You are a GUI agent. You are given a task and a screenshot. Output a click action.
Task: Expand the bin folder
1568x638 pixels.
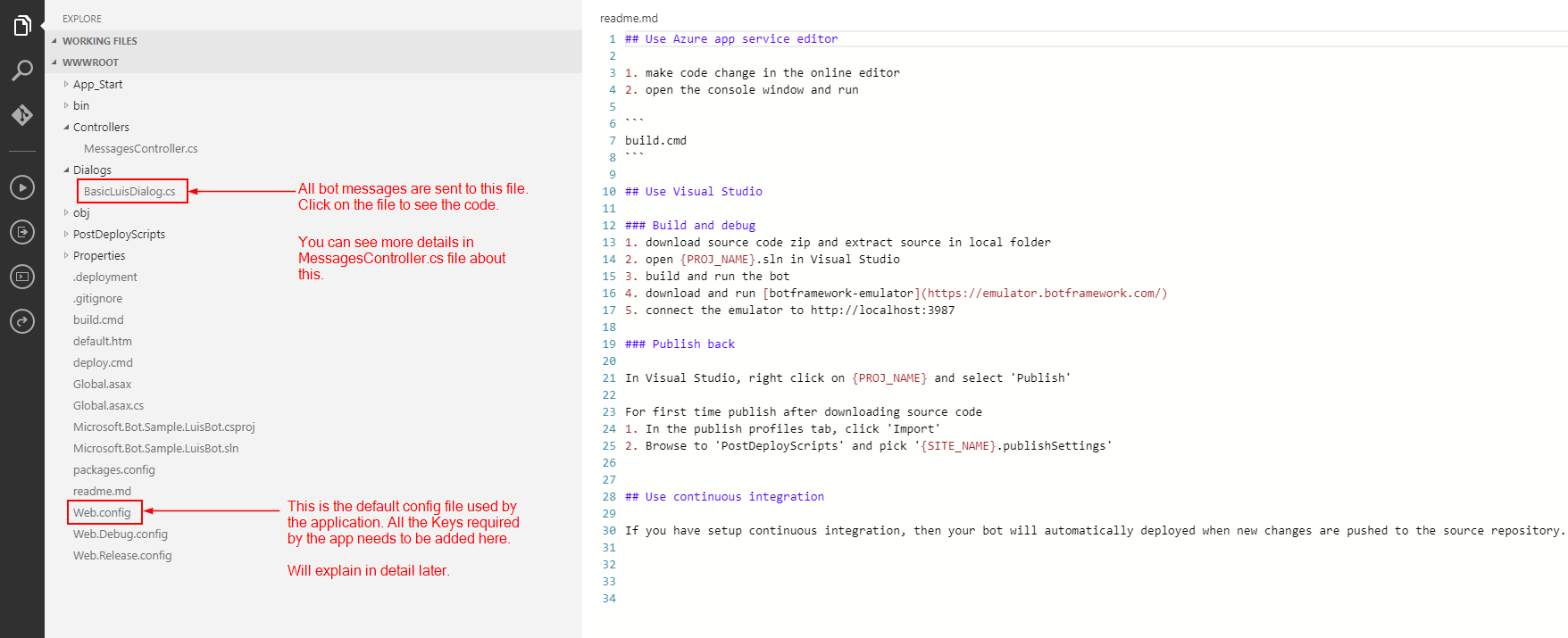tap(81, 105)
